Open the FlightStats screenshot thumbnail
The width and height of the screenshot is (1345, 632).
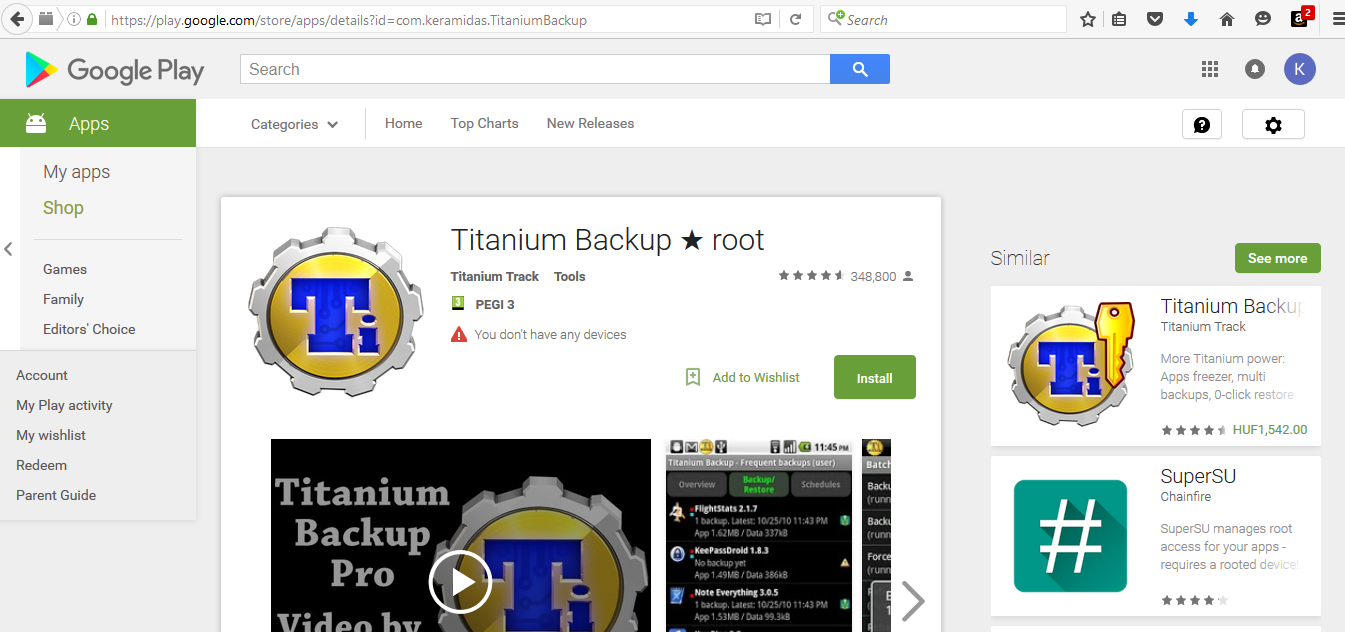[758, 535]
